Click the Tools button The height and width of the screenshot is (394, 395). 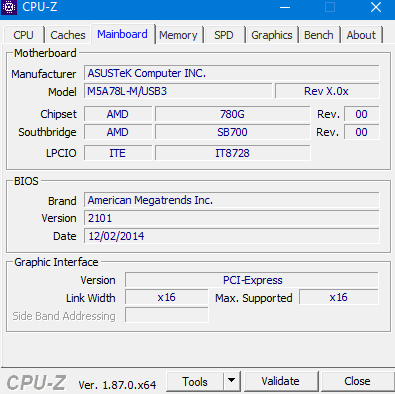point(195,381)
